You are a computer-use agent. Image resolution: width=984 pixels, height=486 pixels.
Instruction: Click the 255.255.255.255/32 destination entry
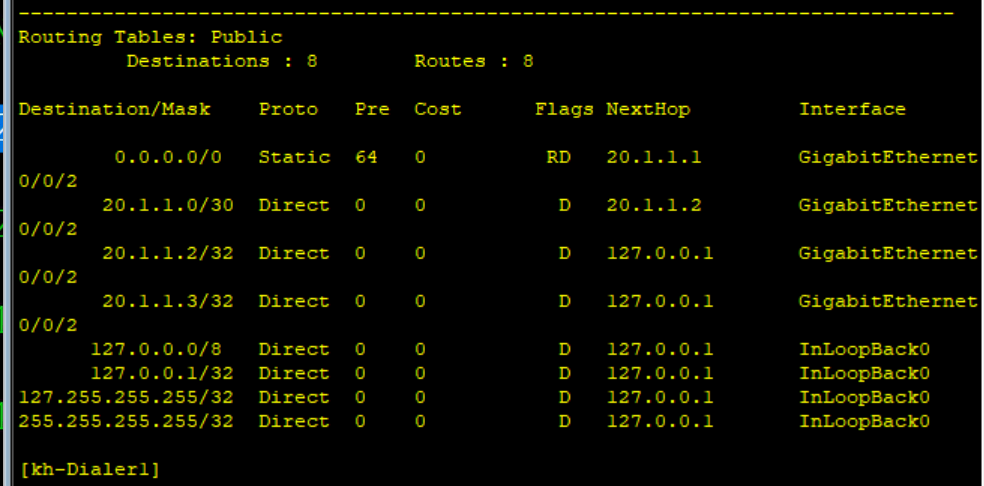point(126,421)
